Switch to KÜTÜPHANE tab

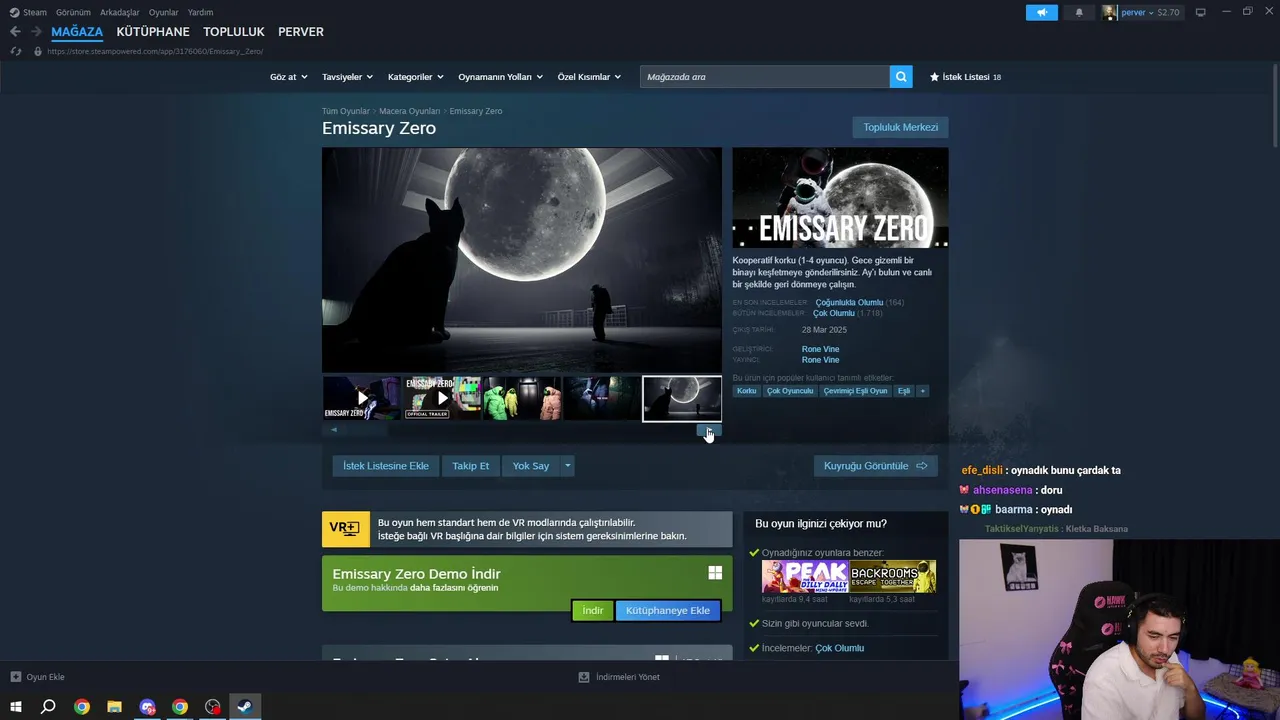pos(153,32)
